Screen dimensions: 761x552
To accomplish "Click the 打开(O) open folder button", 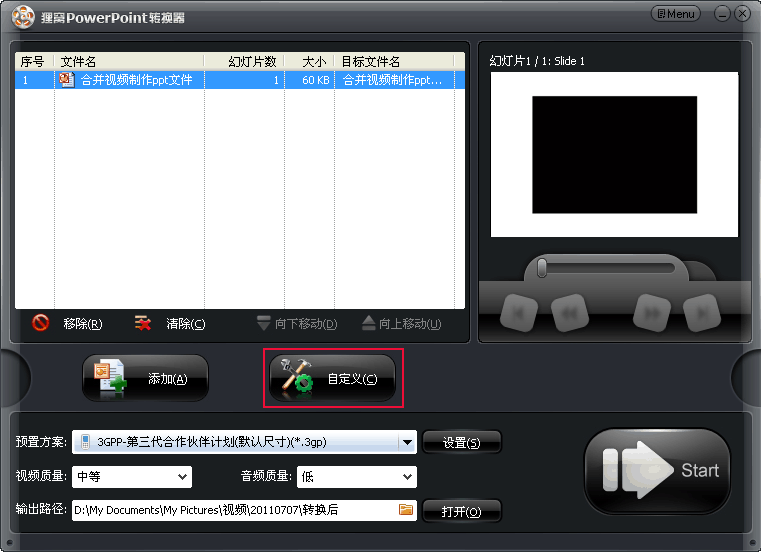I will point(462,511).
